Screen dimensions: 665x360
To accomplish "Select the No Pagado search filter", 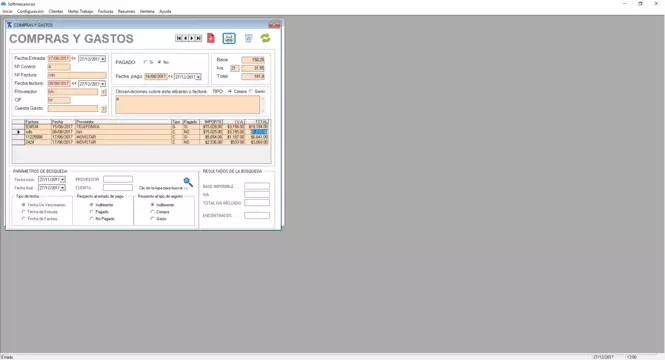I will (91, 219).
